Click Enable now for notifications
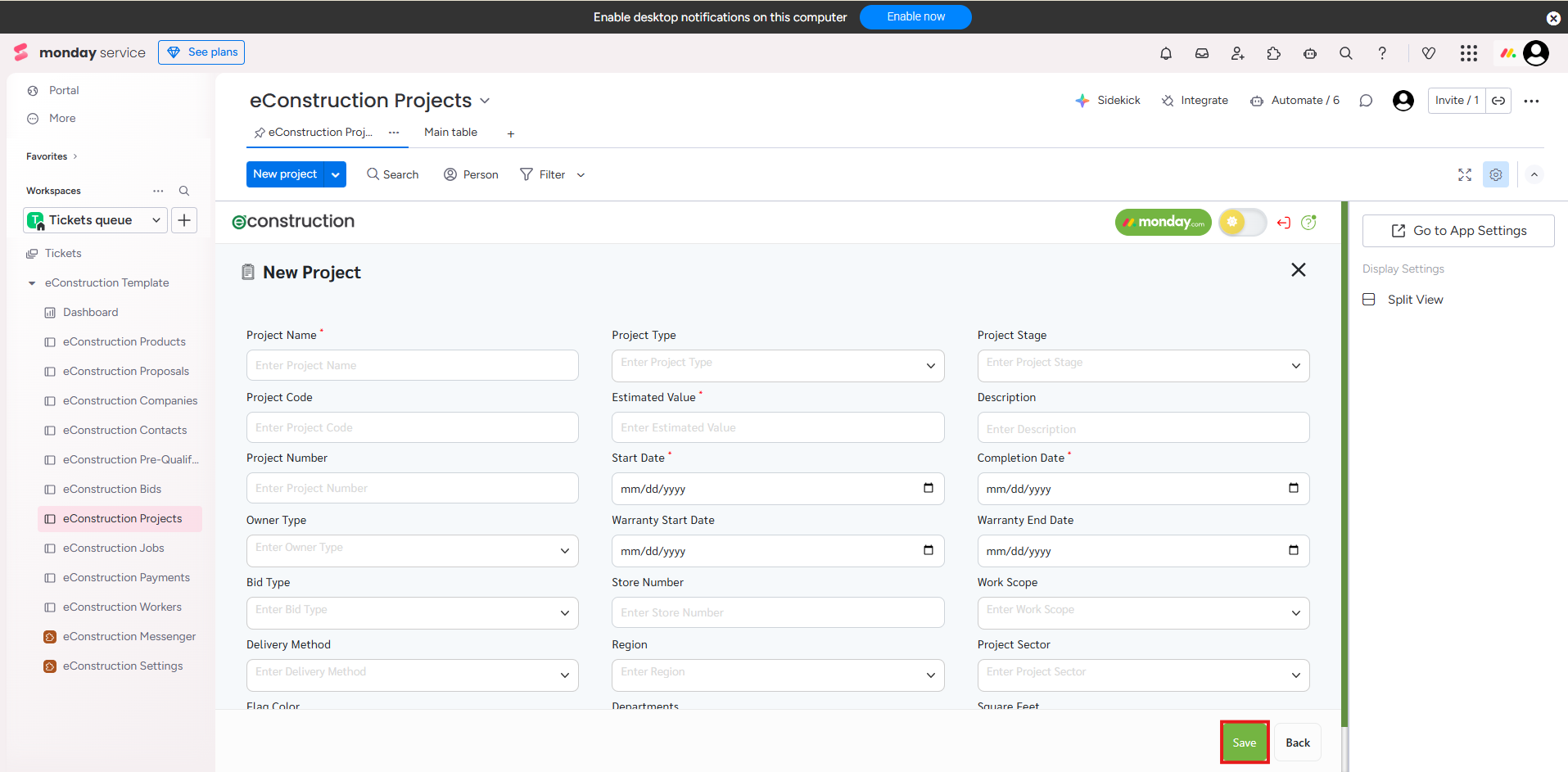1568x772 pixels. tap(915, 17)
